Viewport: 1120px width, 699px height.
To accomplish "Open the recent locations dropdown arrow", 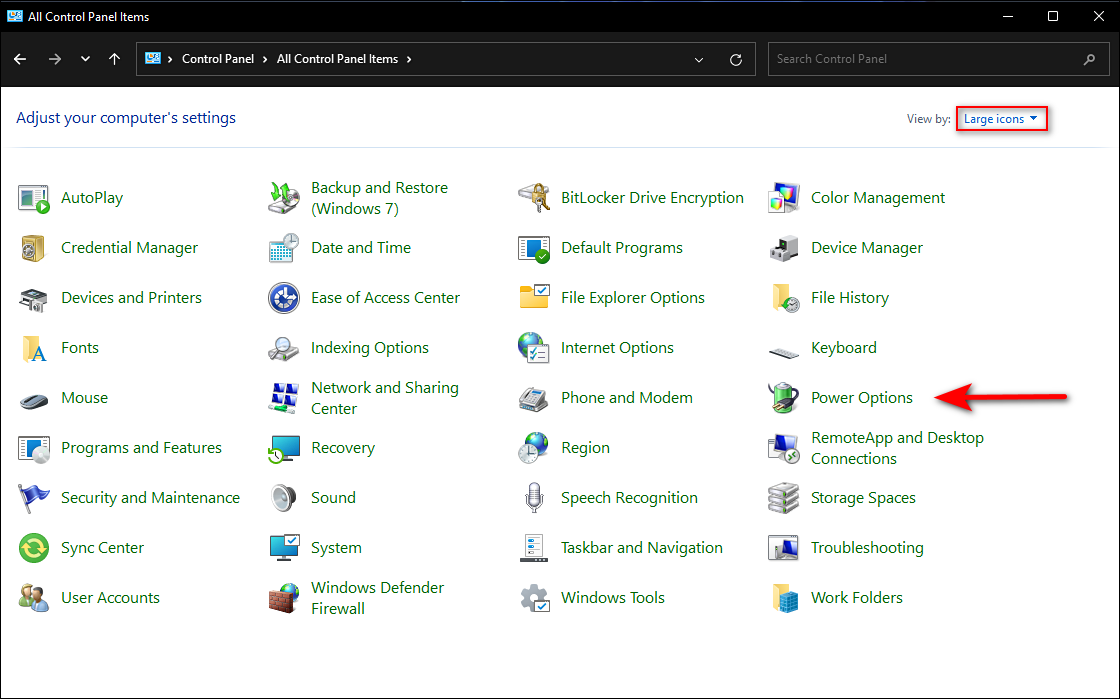I will coord(85,59).
